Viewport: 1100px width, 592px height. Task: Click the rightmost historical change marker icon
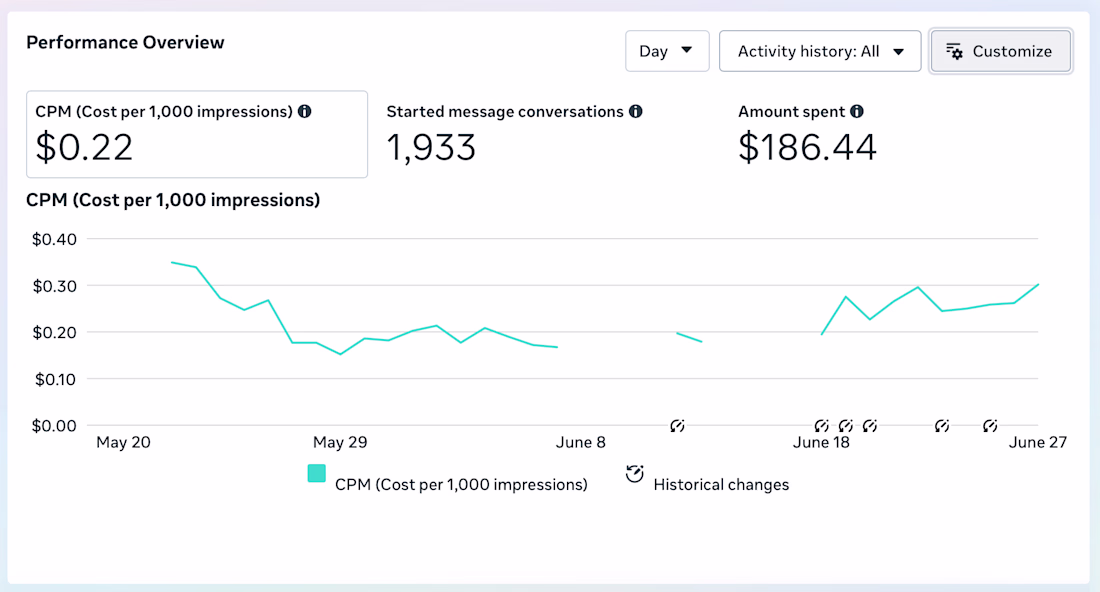pyautogui.click(x=990, y=426)
